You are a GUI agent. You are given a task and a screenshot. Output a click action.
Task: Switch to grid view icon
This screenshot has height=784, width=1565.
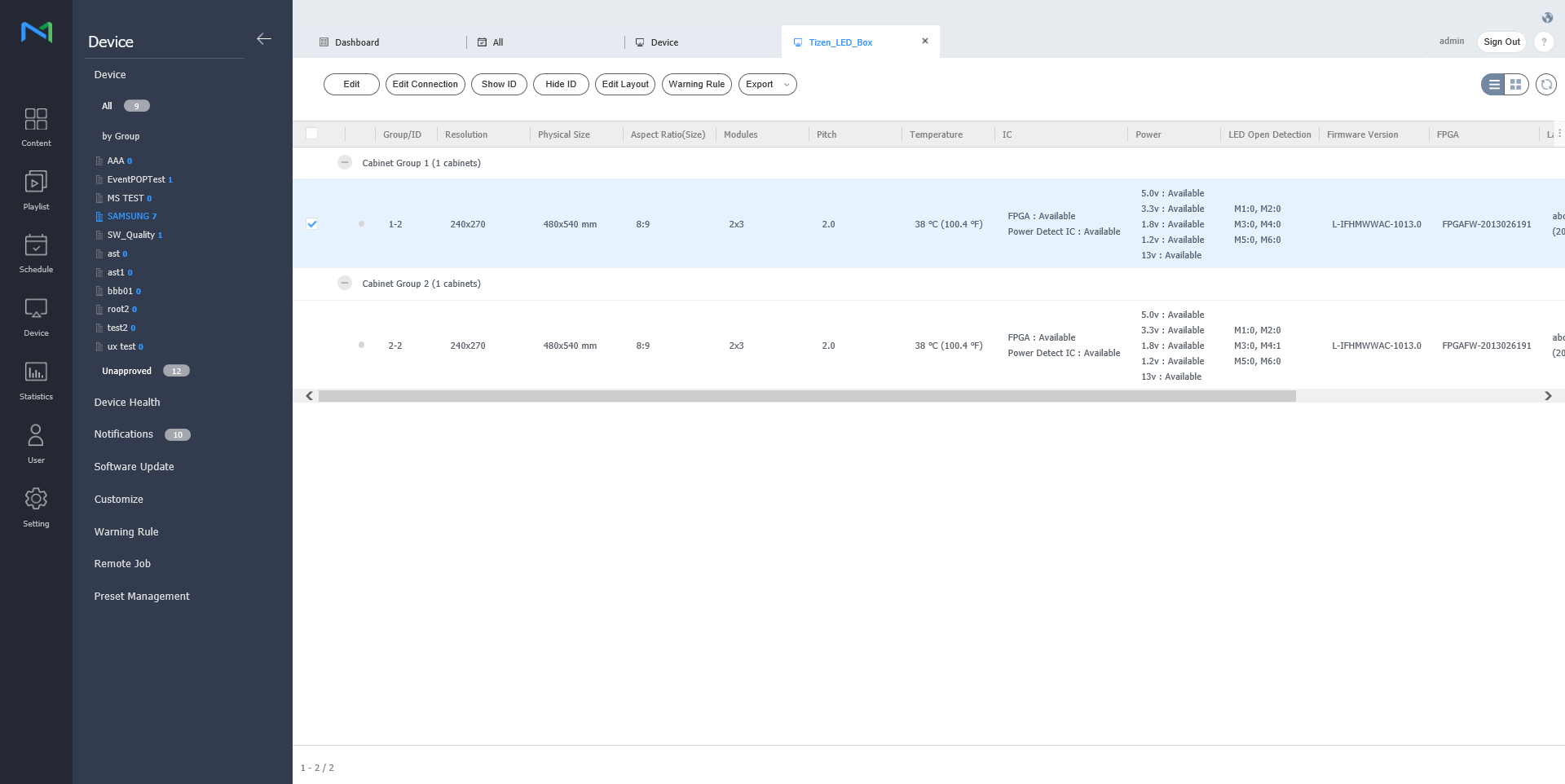(1516, 85)
